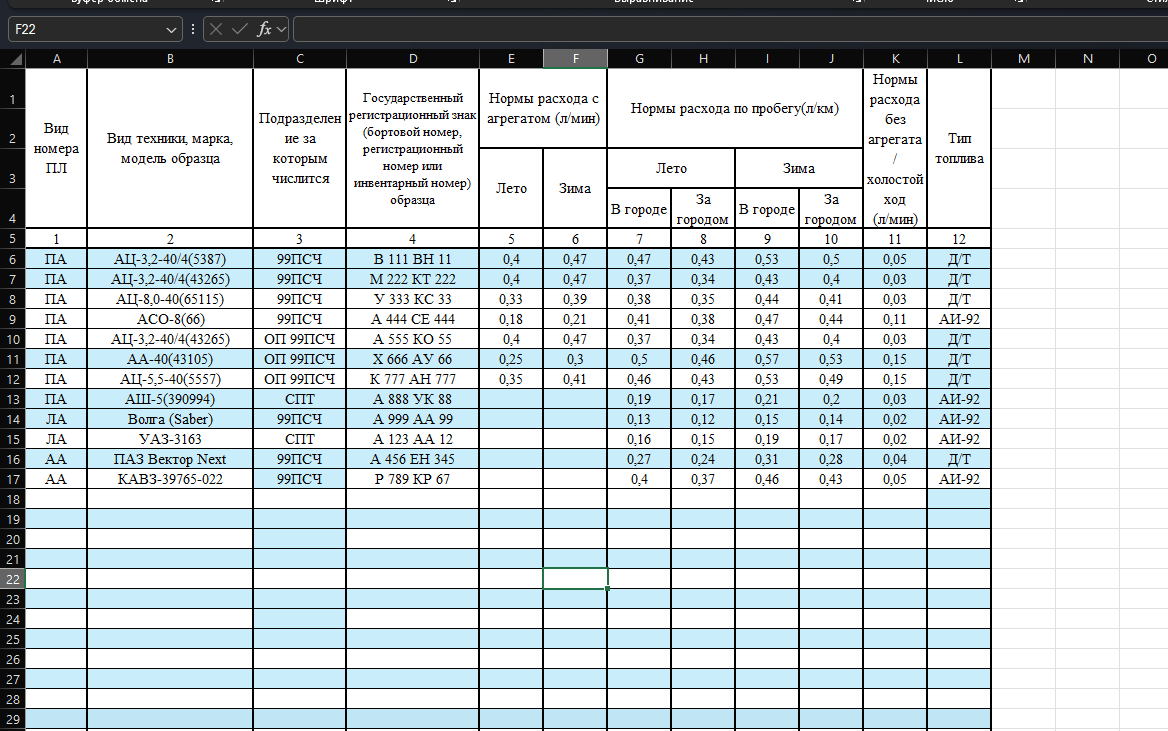Screen dimensions: 1168x731
Task: Click cell with АЦ-8,0-40(65115)
Action: click(x=170, y=300)
